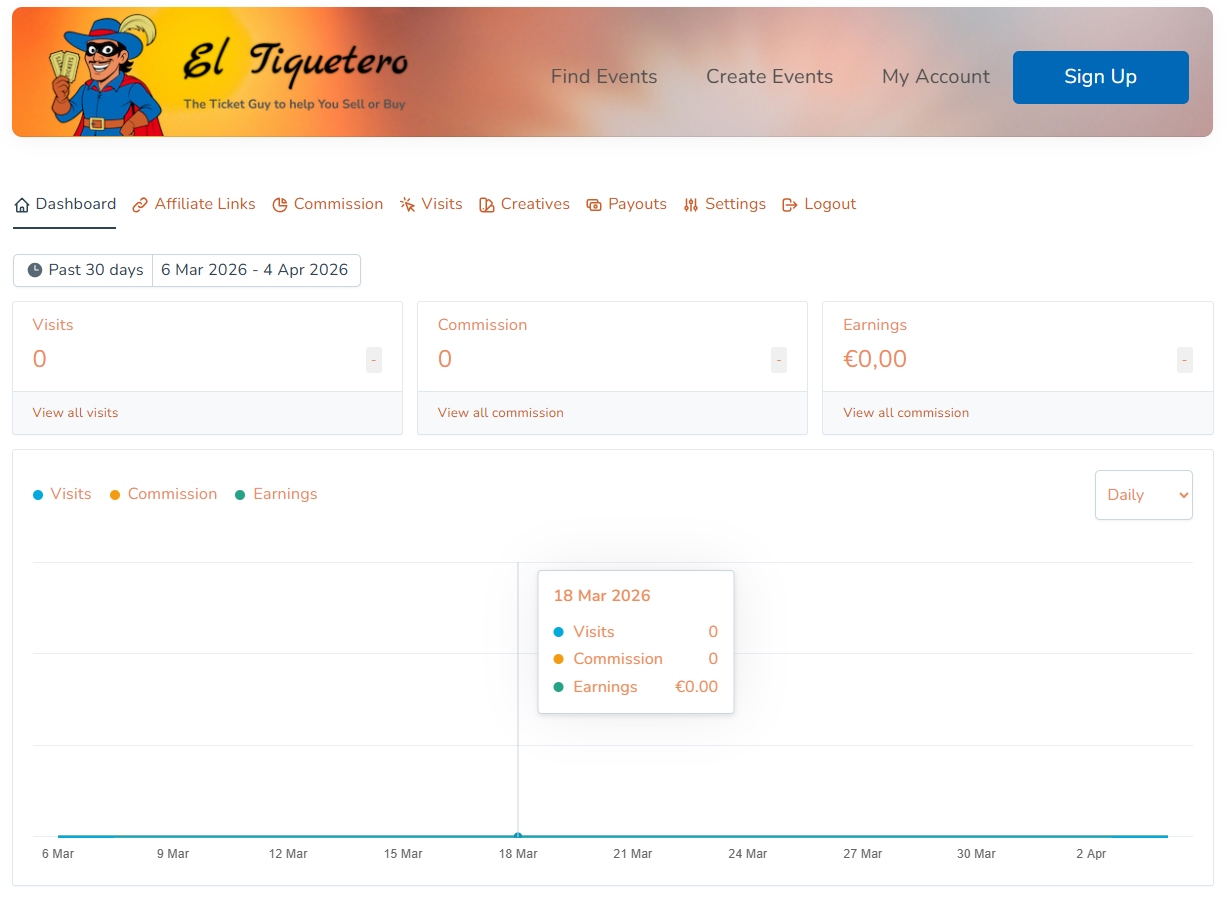Open the Creatives tab
The width and height of the screenshot is (1228, 914).
524,204
